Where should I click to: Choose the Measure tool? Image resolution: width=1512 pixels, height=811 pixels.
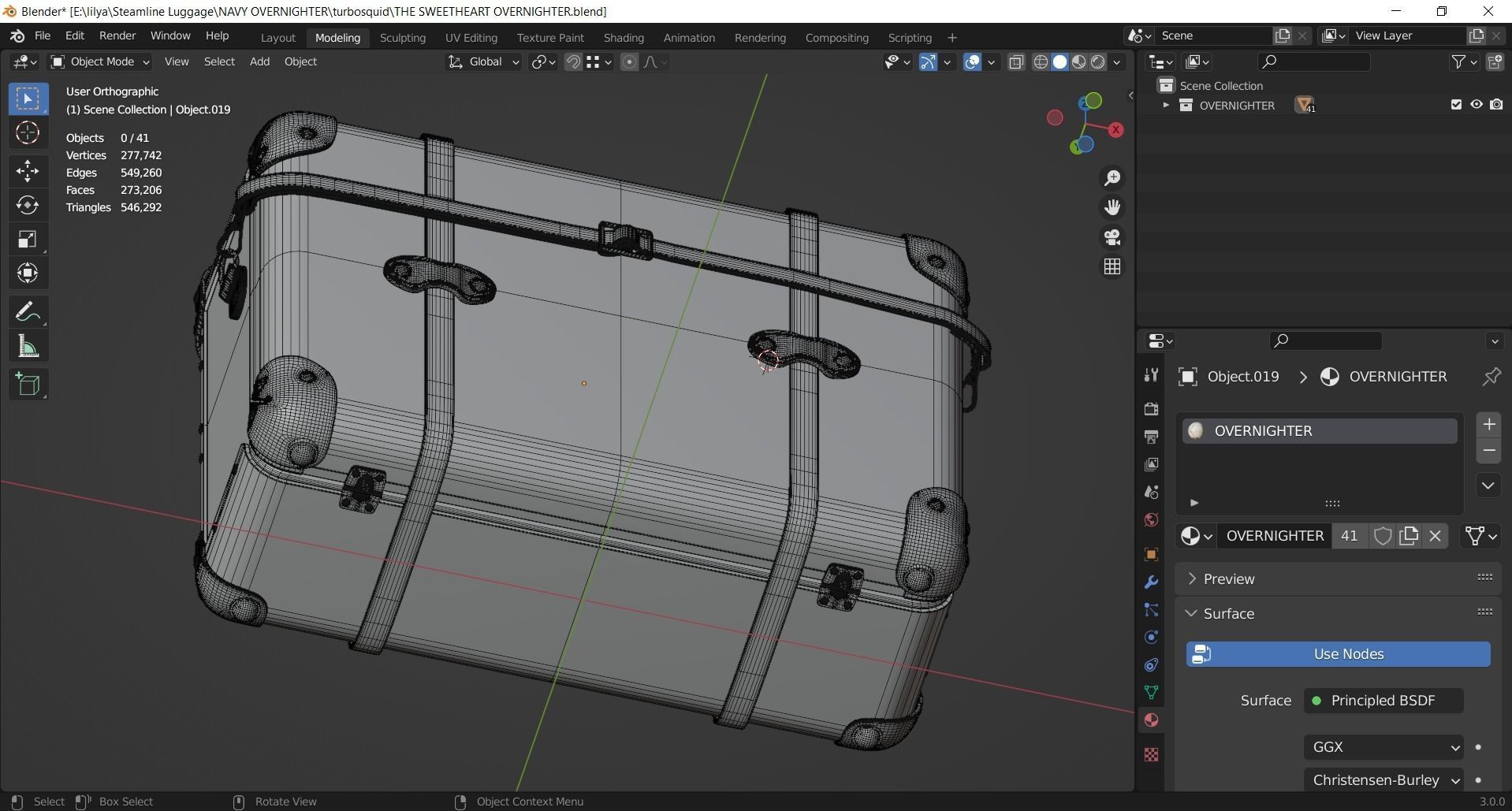[x=28, y=346]
